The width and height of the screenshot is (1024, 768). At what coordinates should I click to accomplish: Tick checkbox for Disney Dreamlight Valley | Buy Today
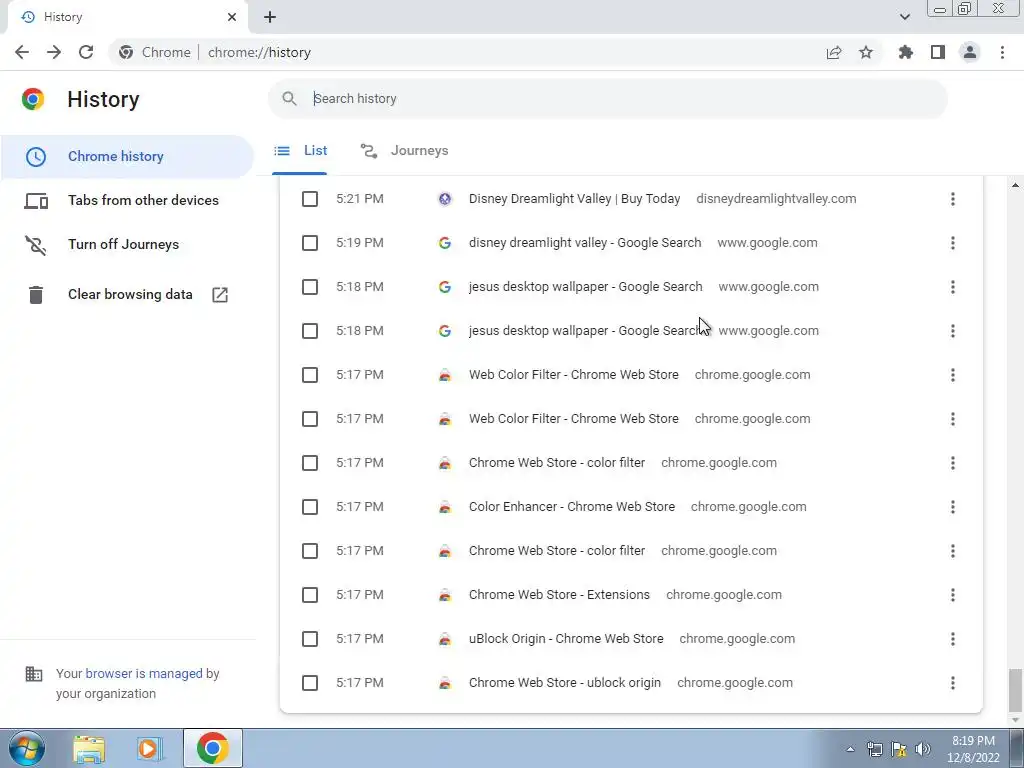click(x=310, y=199)
